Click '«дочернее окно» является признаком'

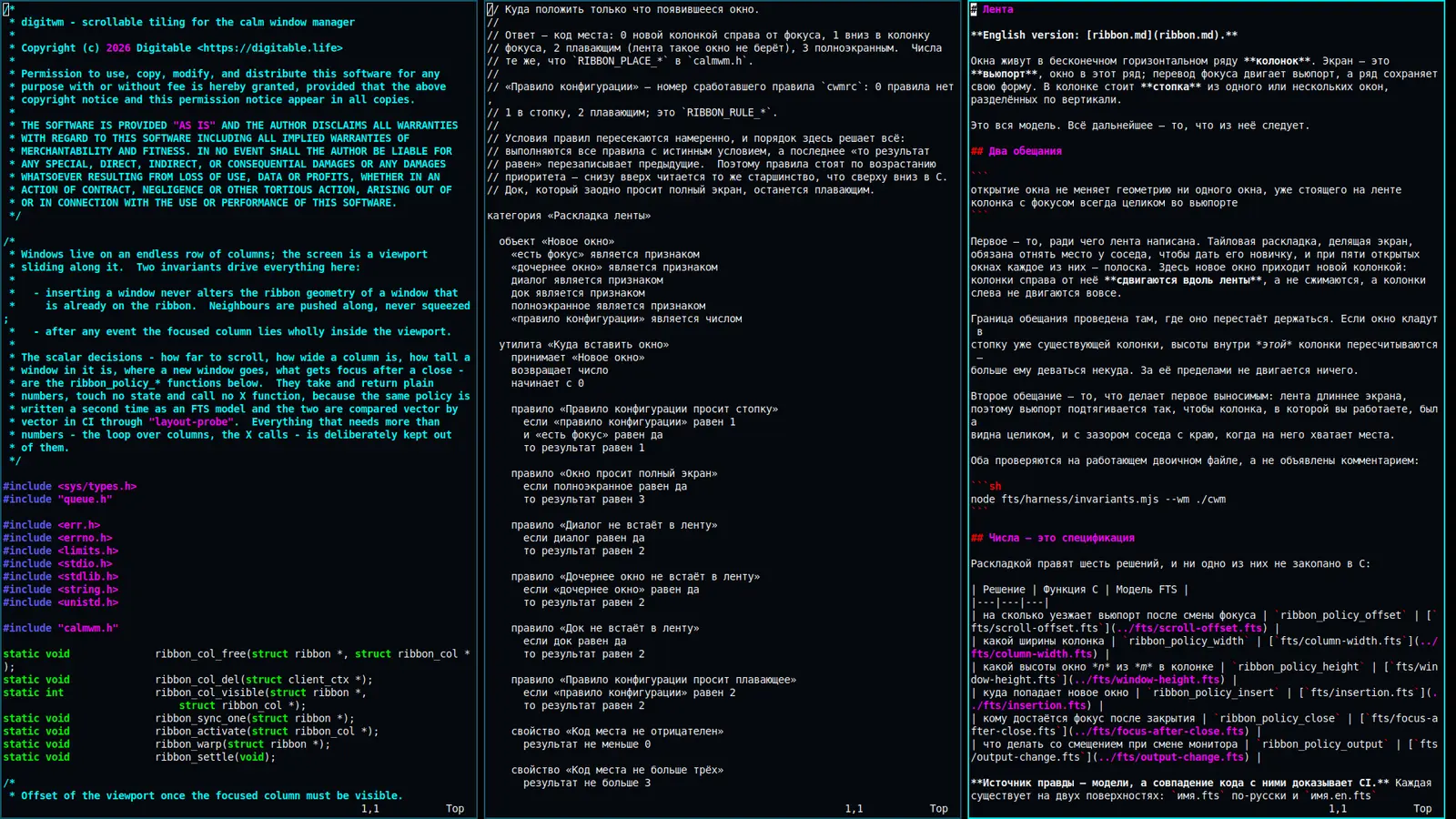(614, 268)
